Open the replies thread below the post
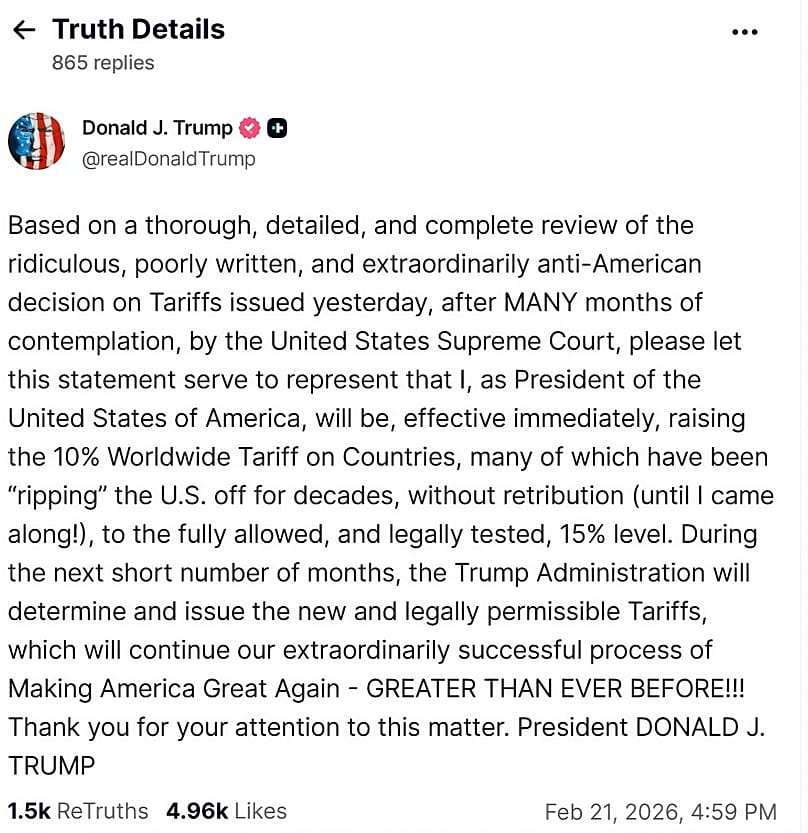The height and width of the screenshot is (833, 808). tap(103, 62)
